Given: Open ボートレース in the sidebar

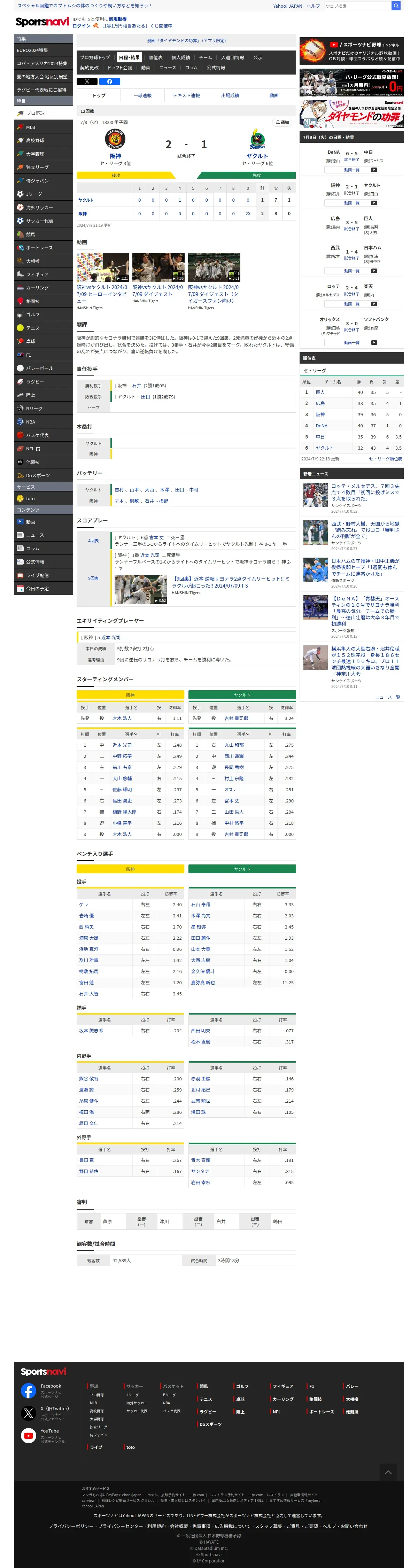Looking at the screenshot, I should 43,248.
